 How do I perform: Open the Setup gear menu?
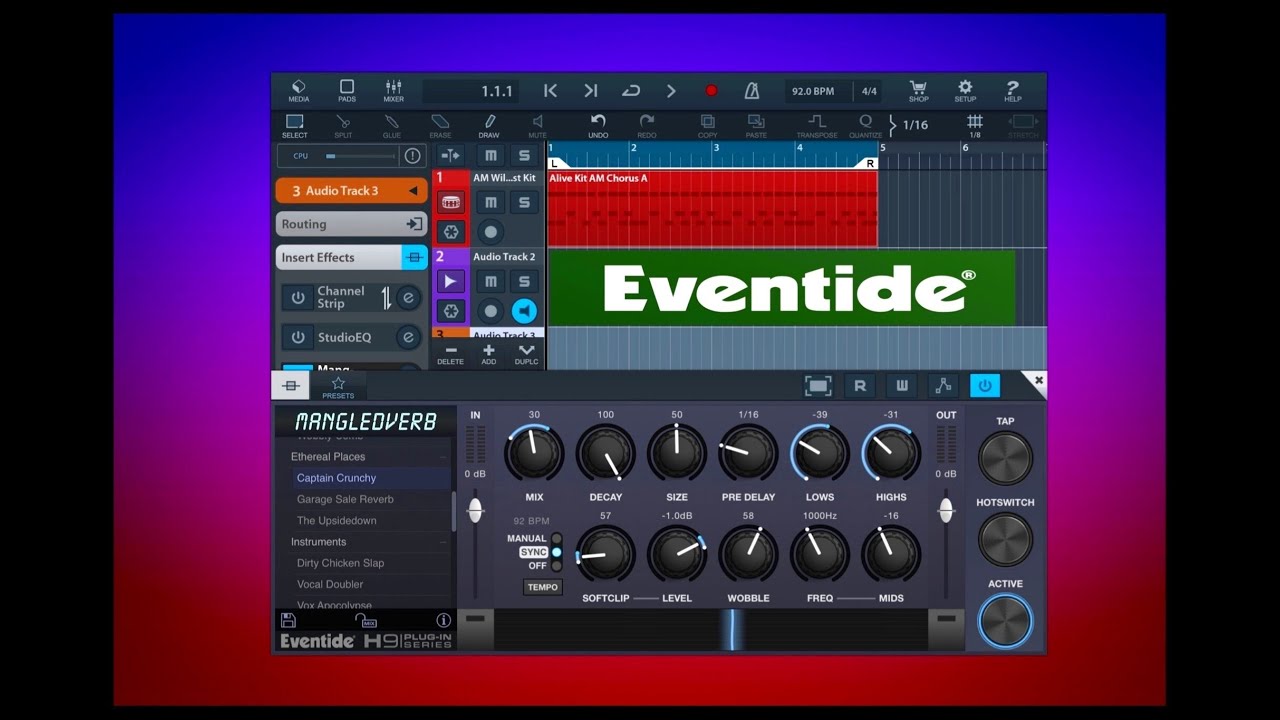965,91
